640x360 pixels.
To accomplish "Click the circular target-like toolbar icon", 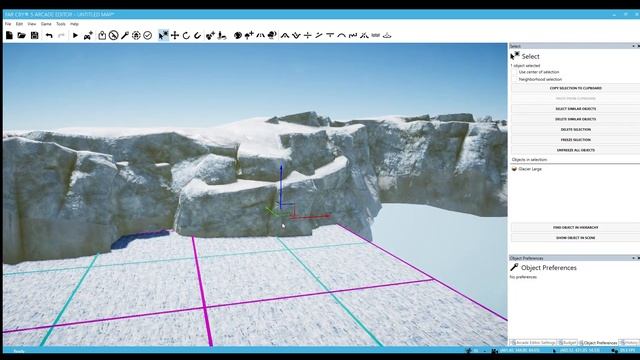I will click(x=136, y=36).
